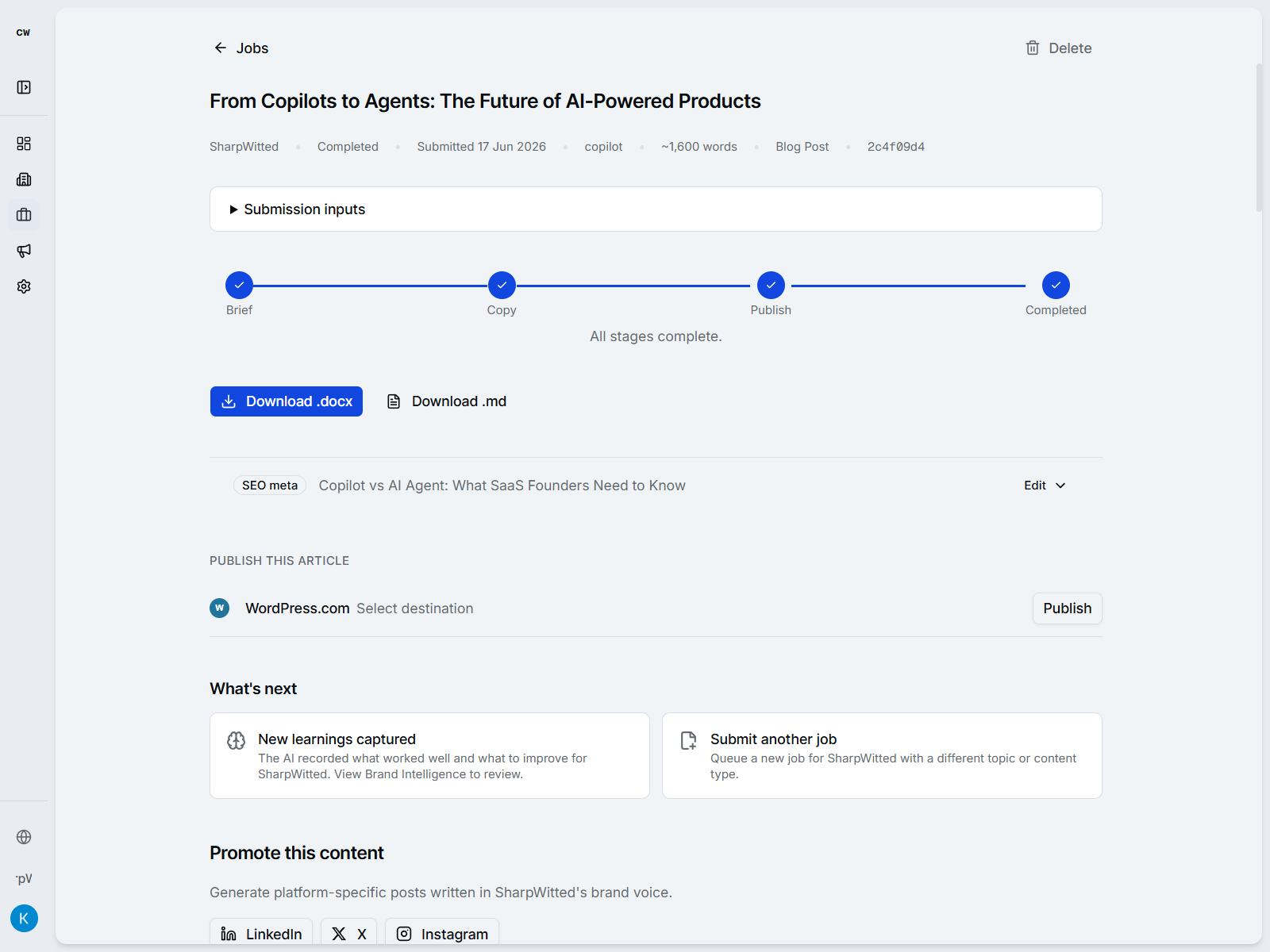The width and height of the screenshot is (1270, 952).
Task: Click the back arrow beside Jobs
Action: (x=221, y=48)
